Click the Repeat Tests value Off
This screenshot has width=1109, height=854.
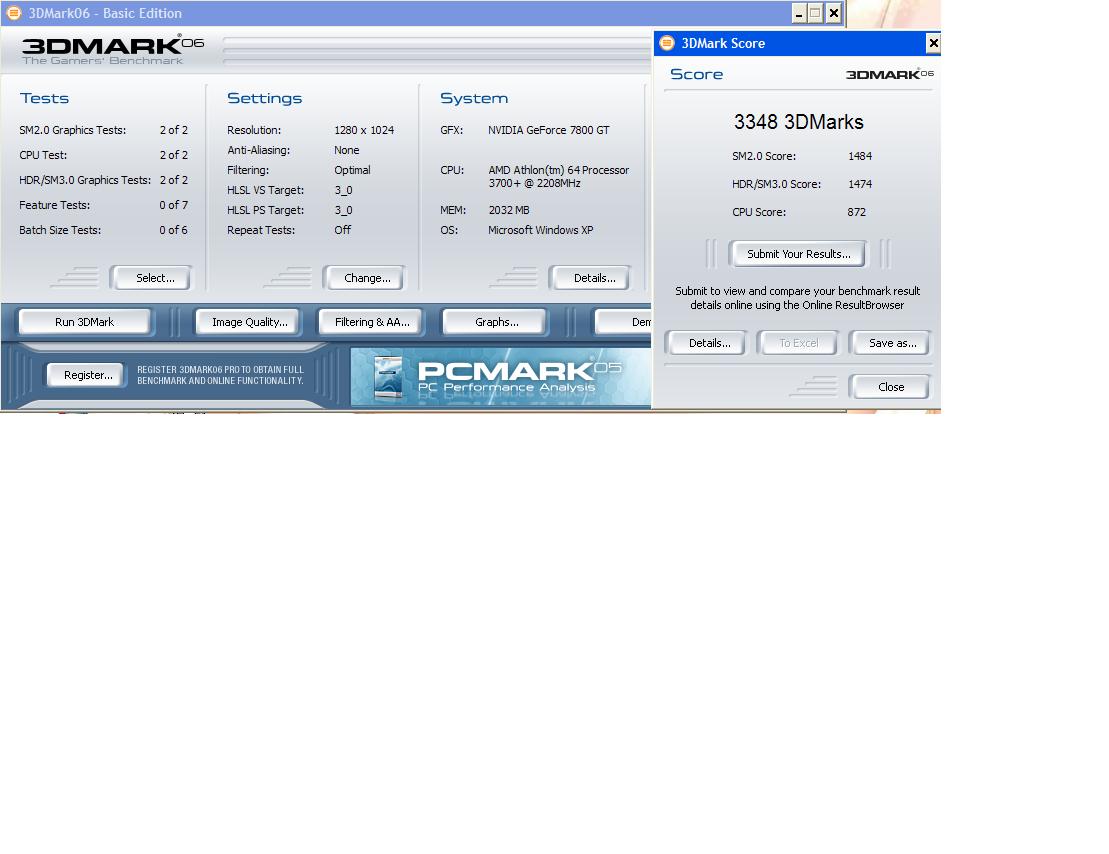click(x=342, y=230)
